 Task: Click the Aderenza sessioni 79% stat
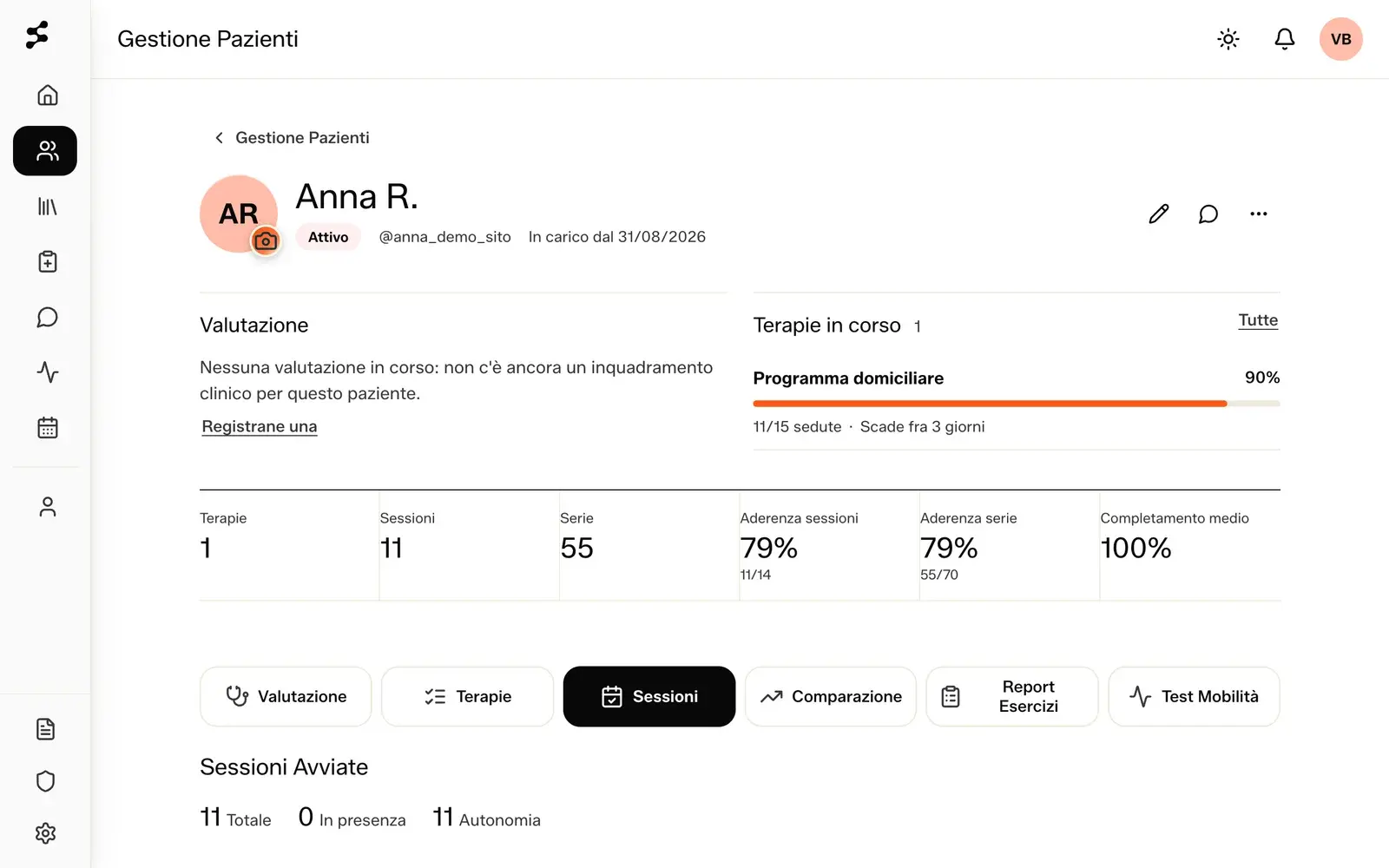tap(829, 545)
